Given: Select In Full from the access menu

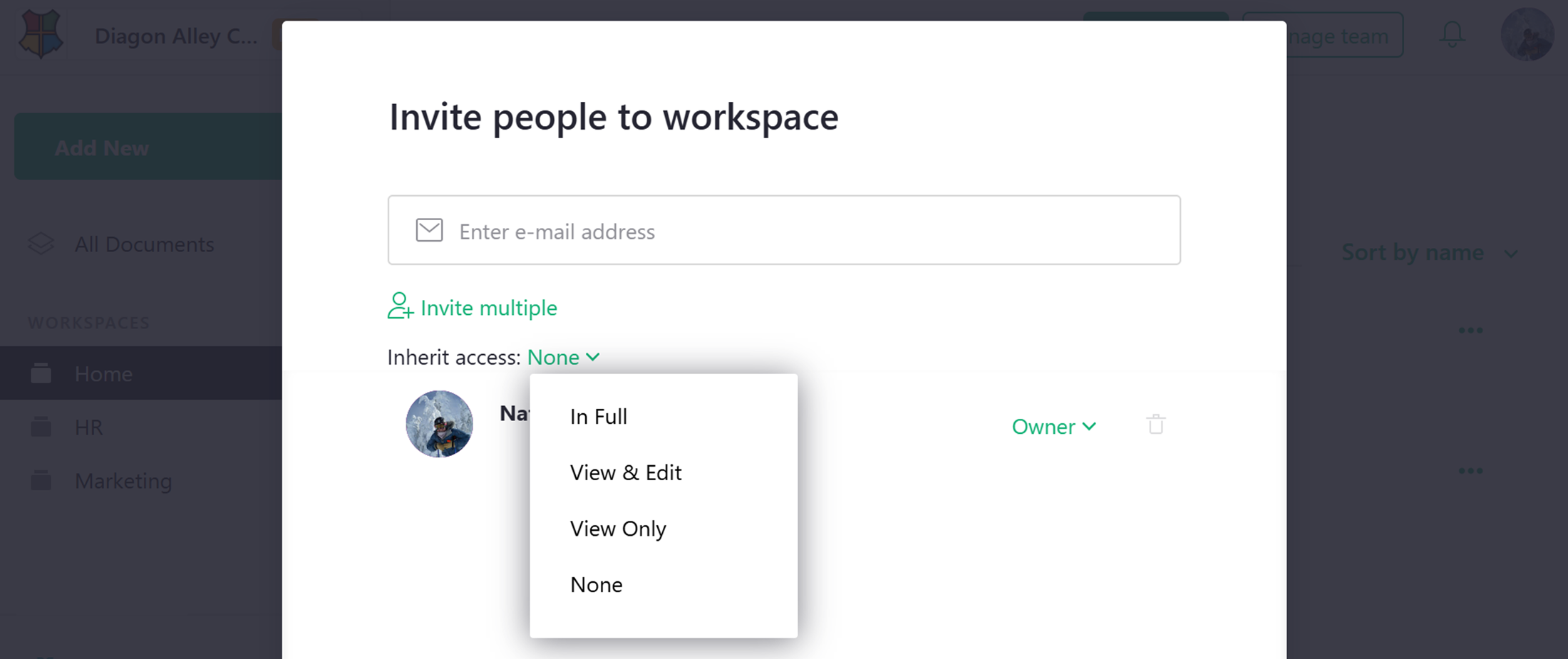Looking at the screenshot, I should [598, 416].
